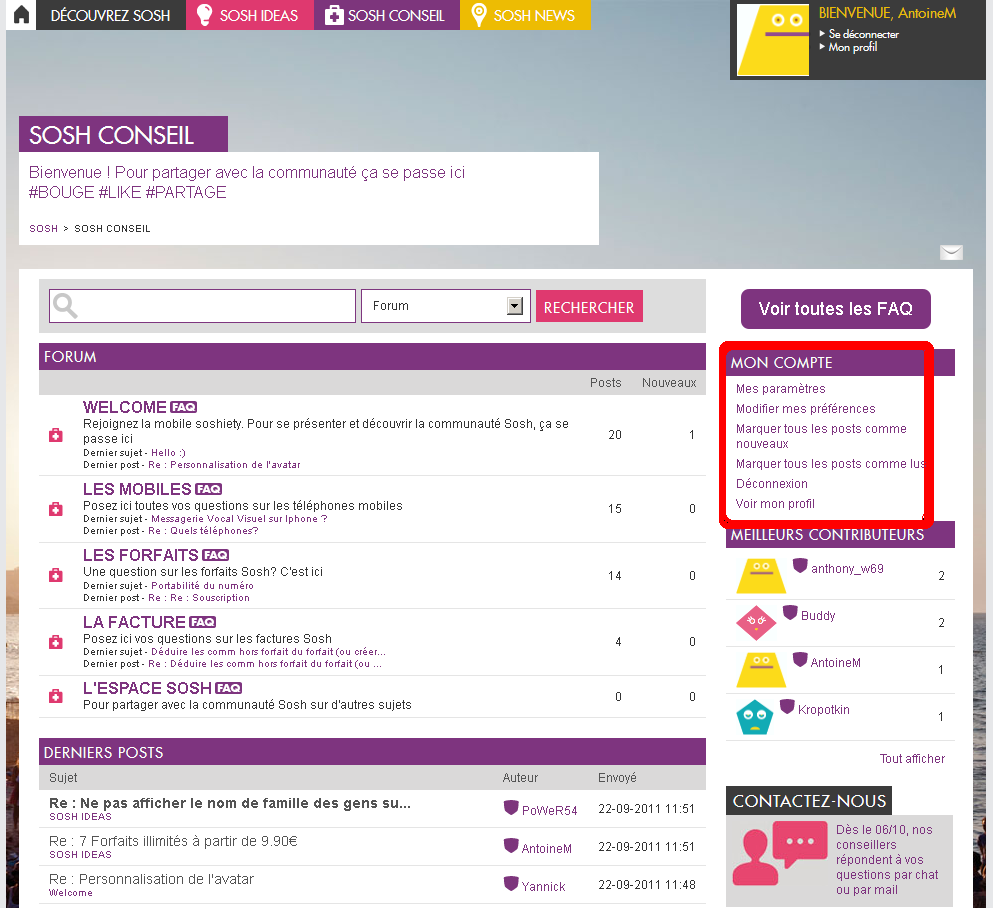
Task: Click Tout afficher under contributors
Action: tap(912, 759)
